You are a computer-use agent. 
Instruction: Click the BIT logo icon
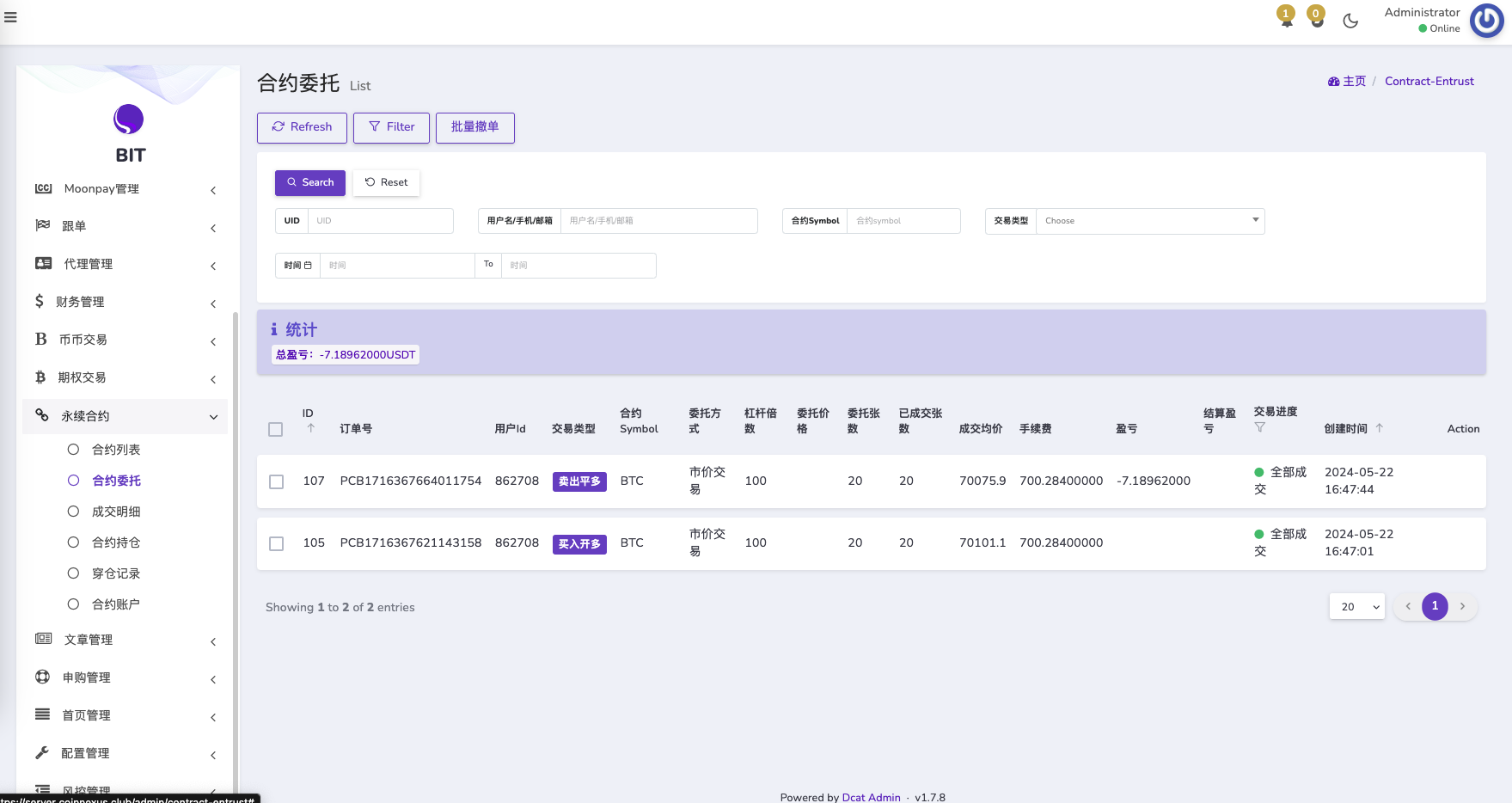129,120
